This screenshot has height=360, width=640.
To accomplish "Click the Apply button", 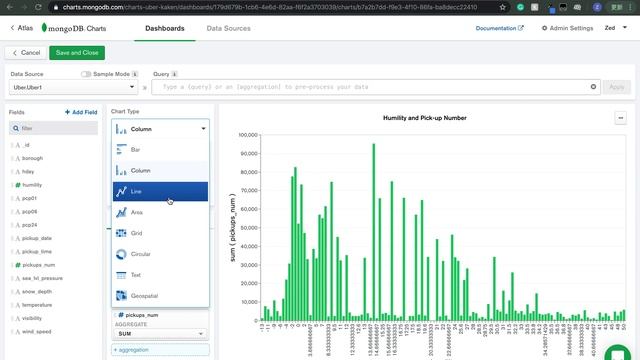I will coord(617,87).
